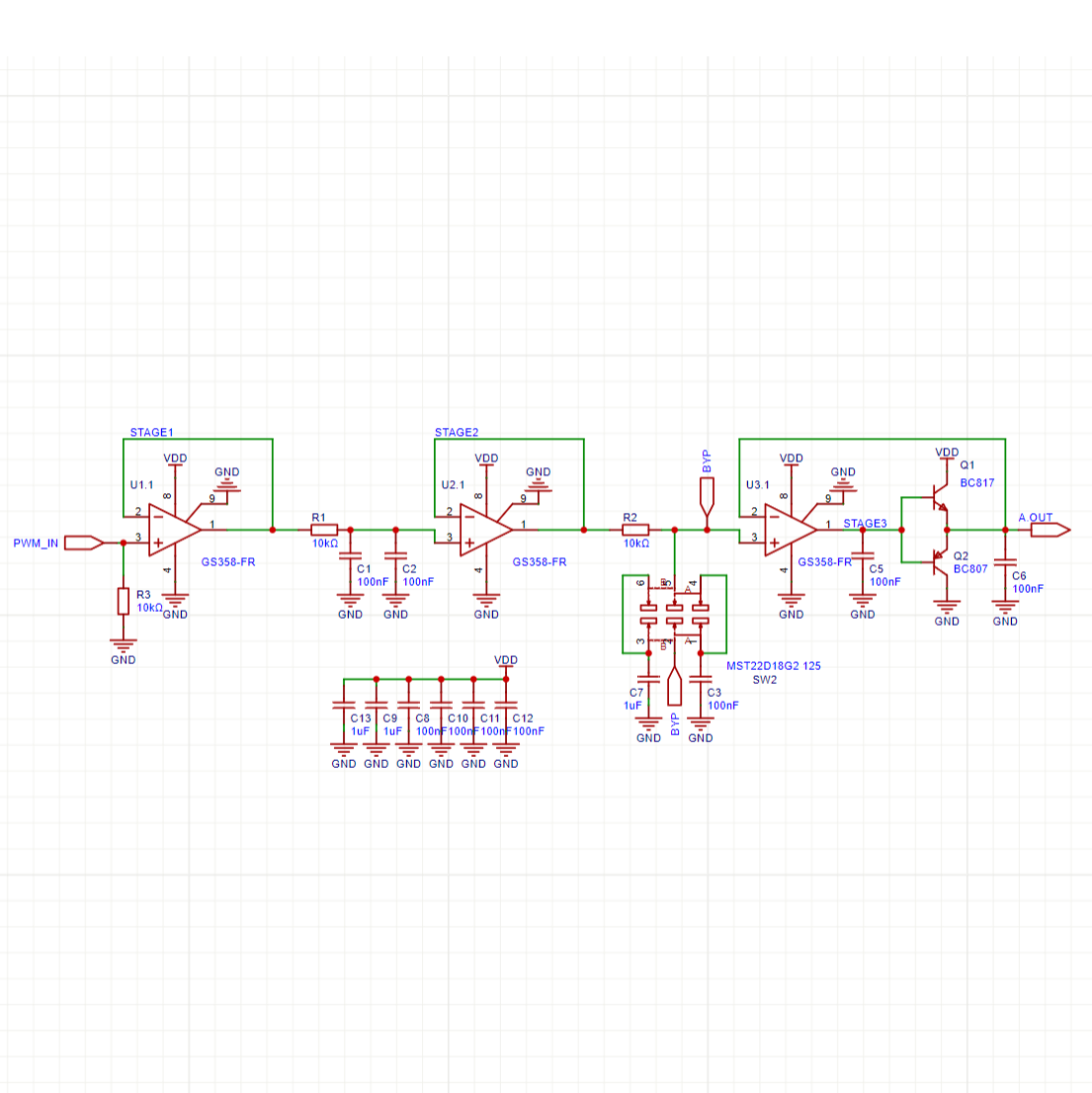
Task: Select capacitor C5 symbol
Action: 863,555
